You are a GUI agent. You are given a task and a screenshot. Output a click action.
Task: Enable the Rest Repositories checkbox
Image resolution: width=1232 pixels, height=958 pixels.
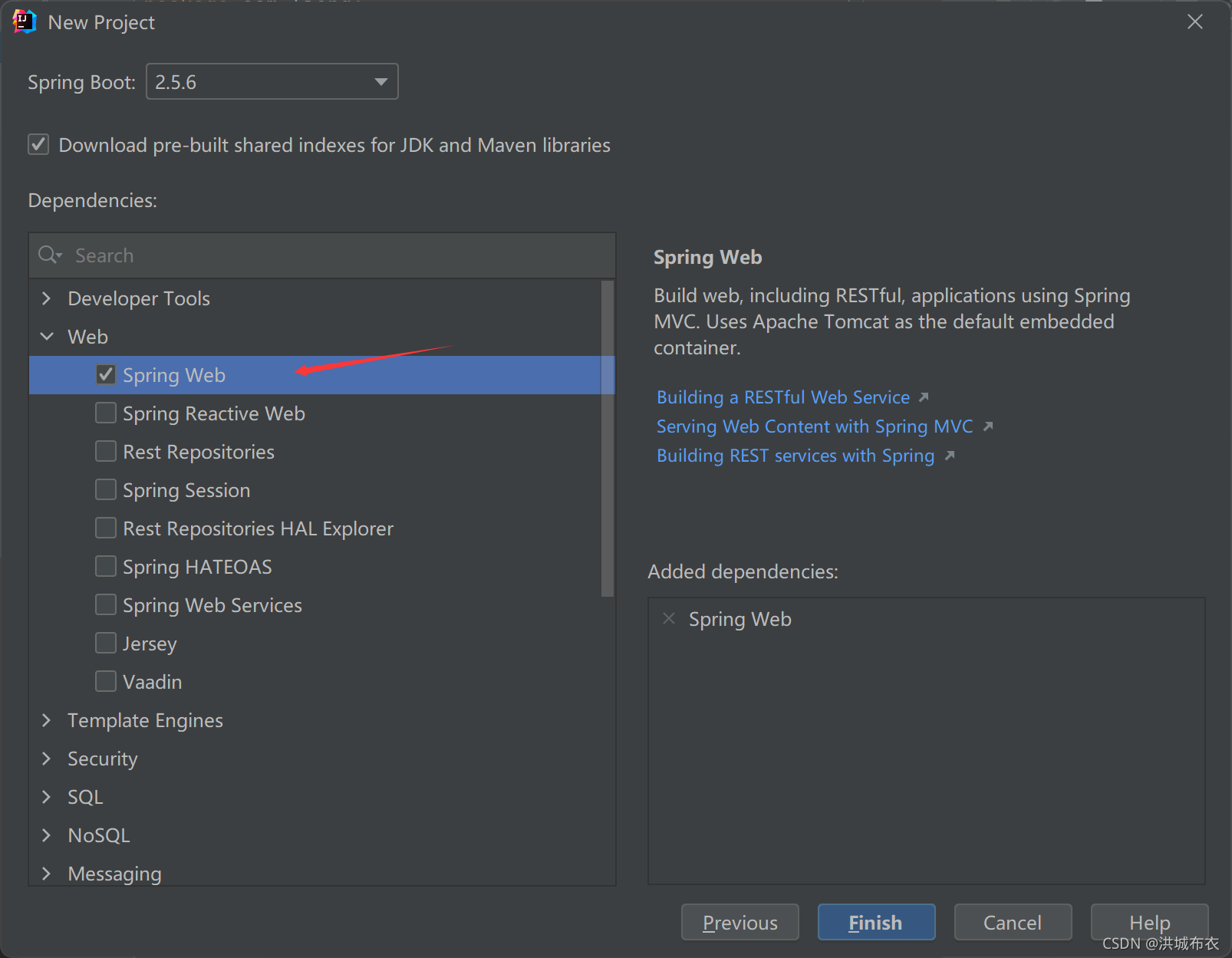(x=106, y=451)
